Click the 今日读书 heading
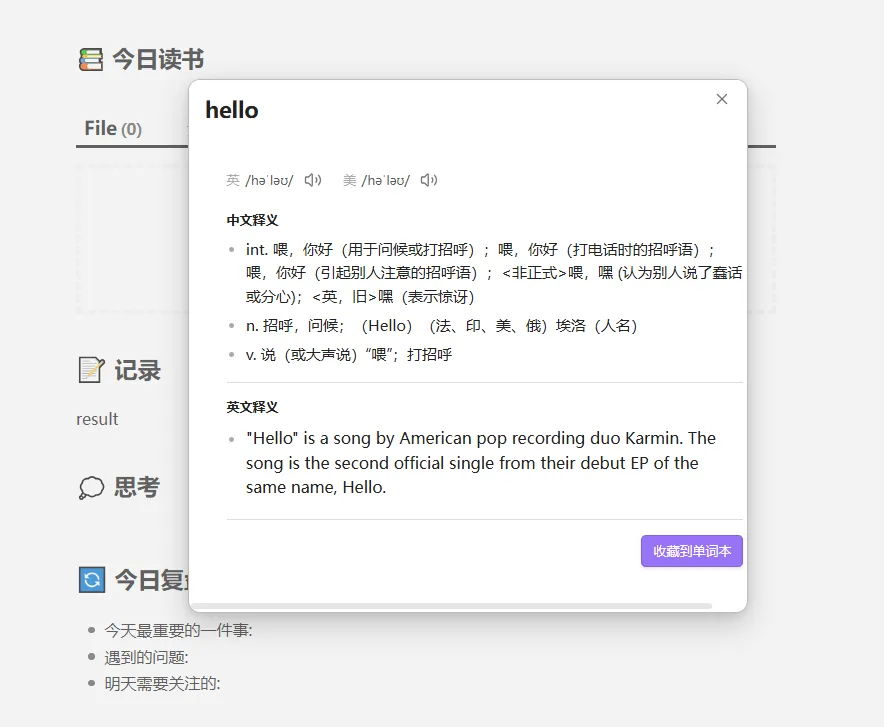 tap(158, 59)
